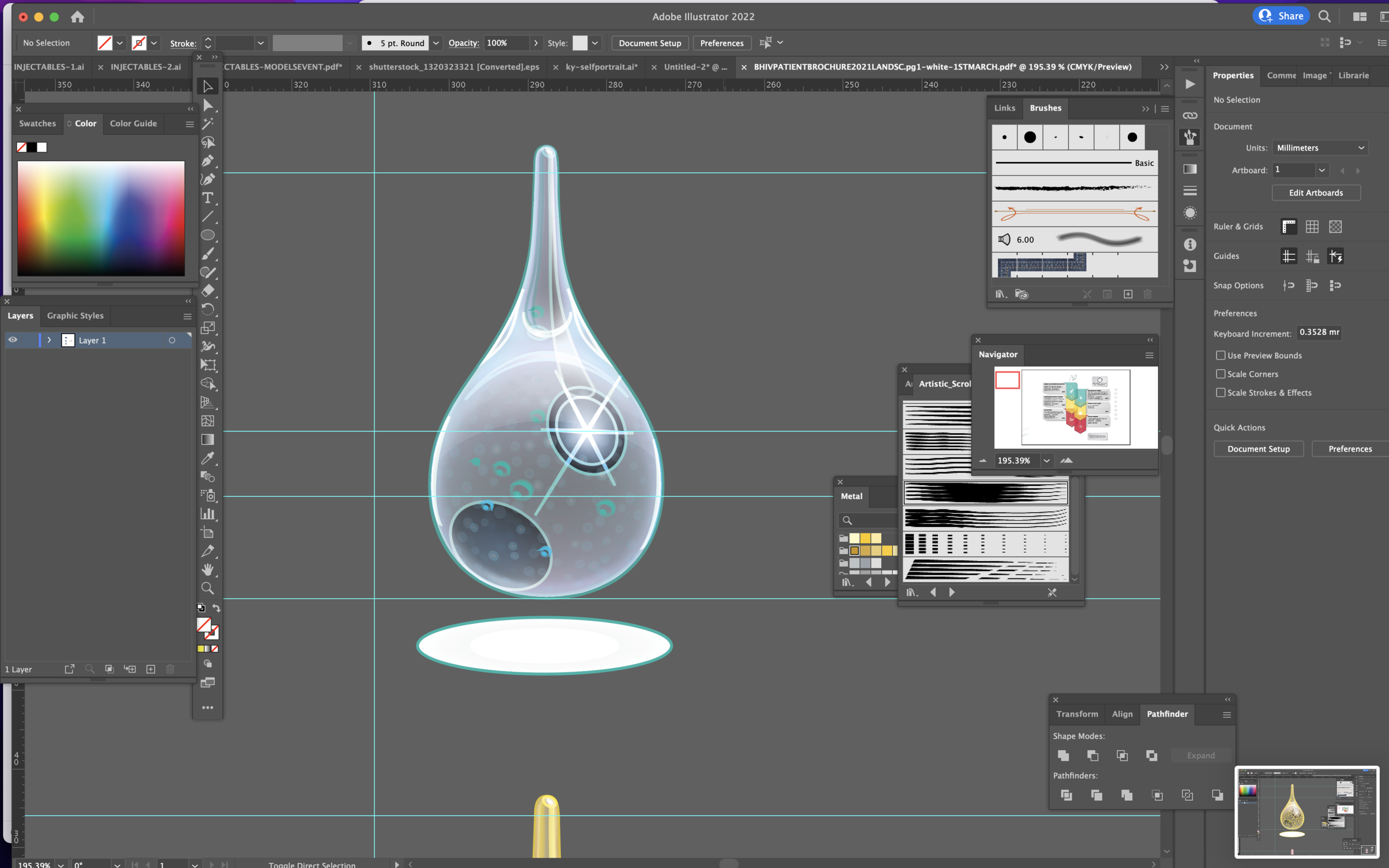
Task: Open the 5 pt. Round brush dropdown
Action: point(436,43)
